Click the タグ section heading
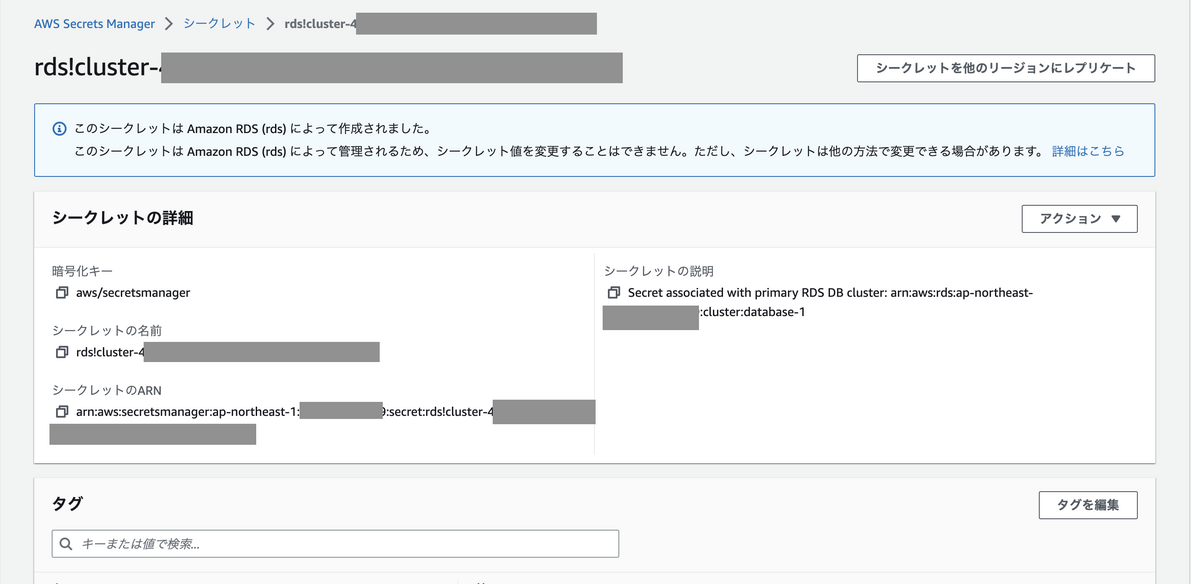This screenshot has width=1200, height=584. coord(67,503)
